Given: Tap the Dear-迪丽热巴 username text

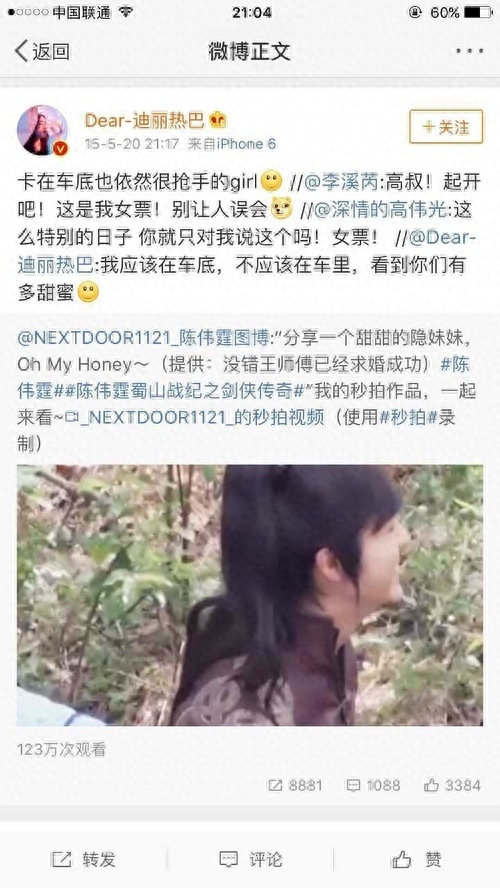Looking at the screenshot, I should coord(146,120).
